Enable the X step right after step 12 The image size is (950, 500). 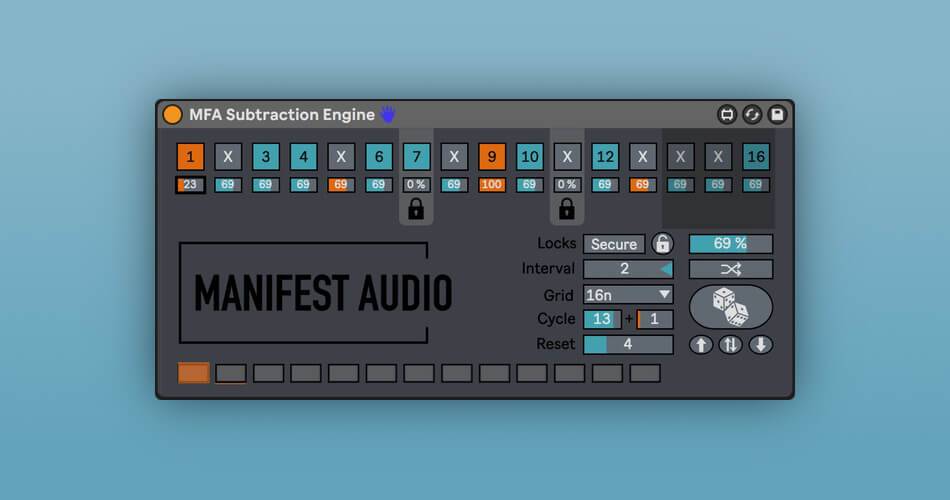[x=642, y=157]
